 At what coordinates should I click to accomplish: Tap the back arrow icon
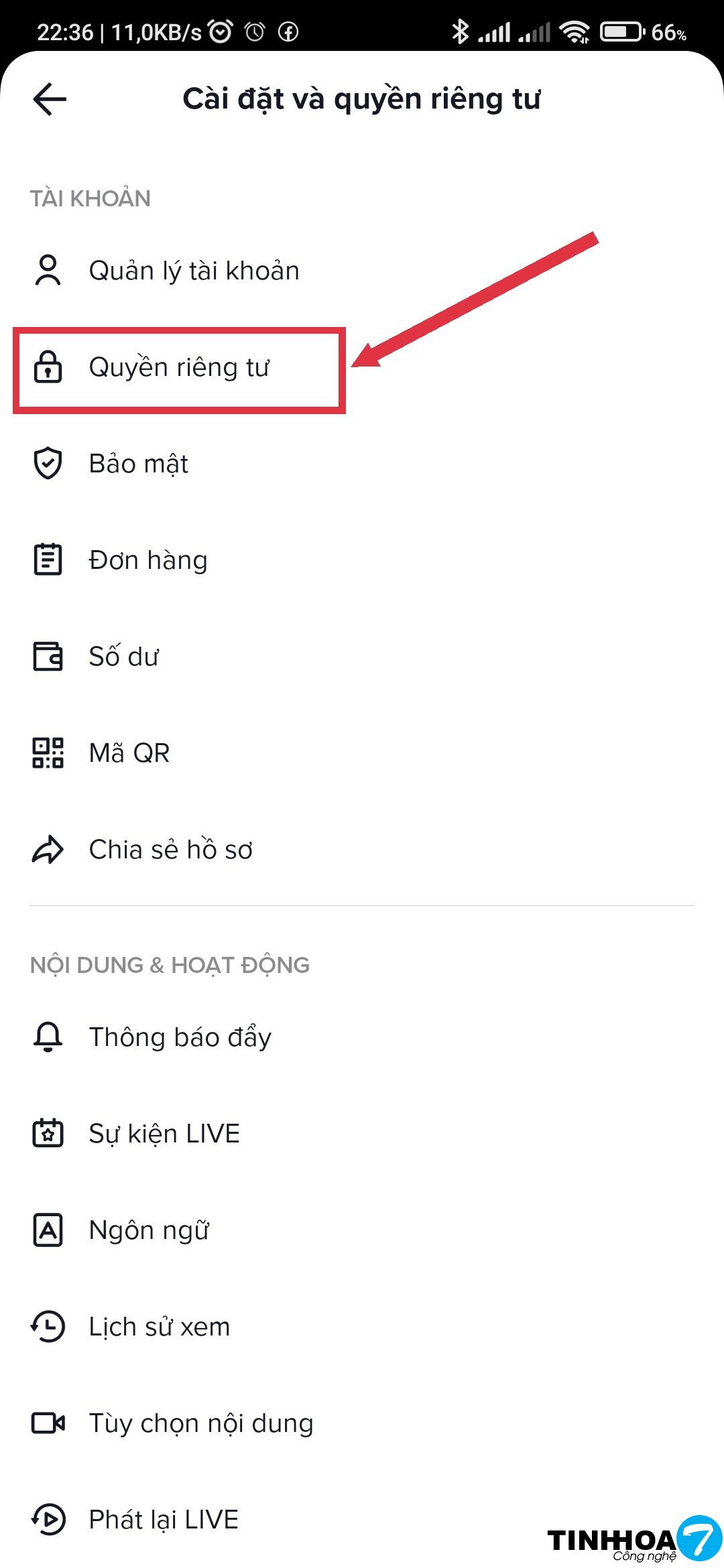(50, 99)
